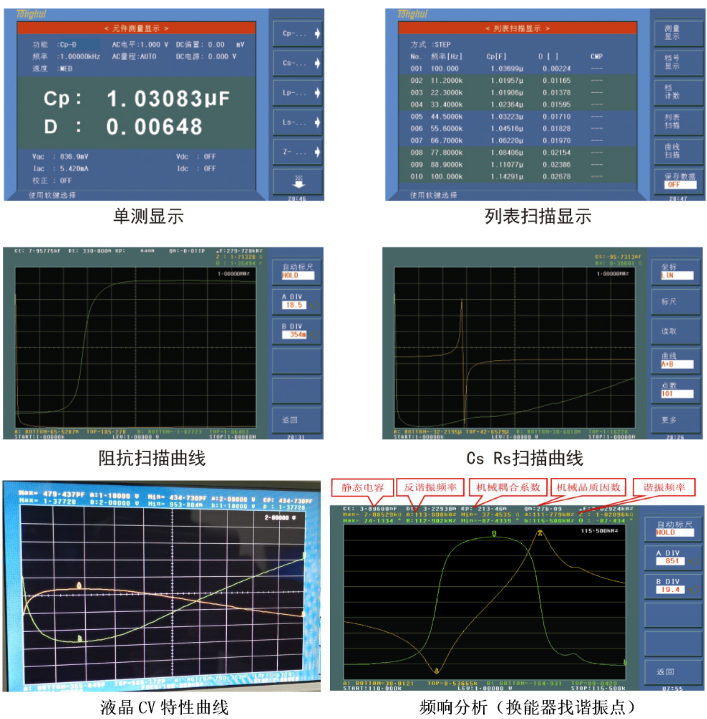Viewport: 707px width, 719px height.
Task: Toggle 自动标尺 HOLD in frequency response screen
Action: click(x=674, y=528)
